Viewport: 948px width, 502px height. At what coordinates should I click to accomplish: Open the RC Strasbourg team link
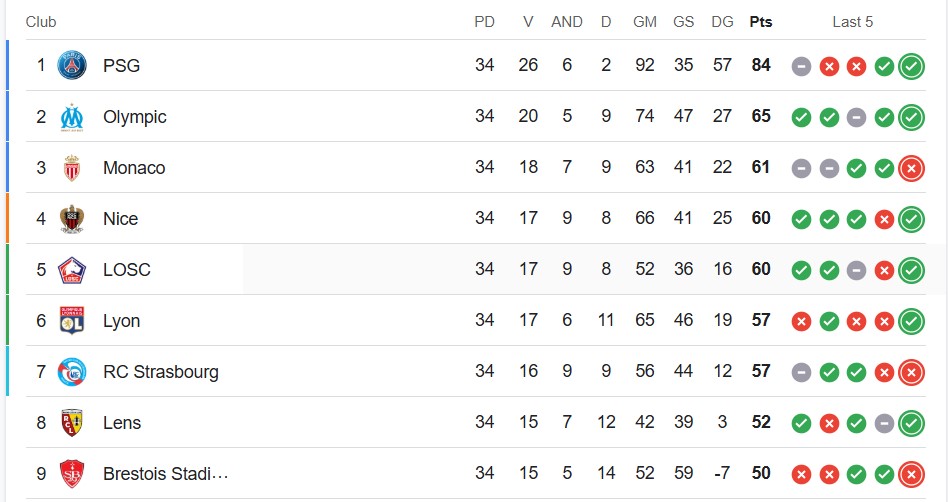click(161, 372)
